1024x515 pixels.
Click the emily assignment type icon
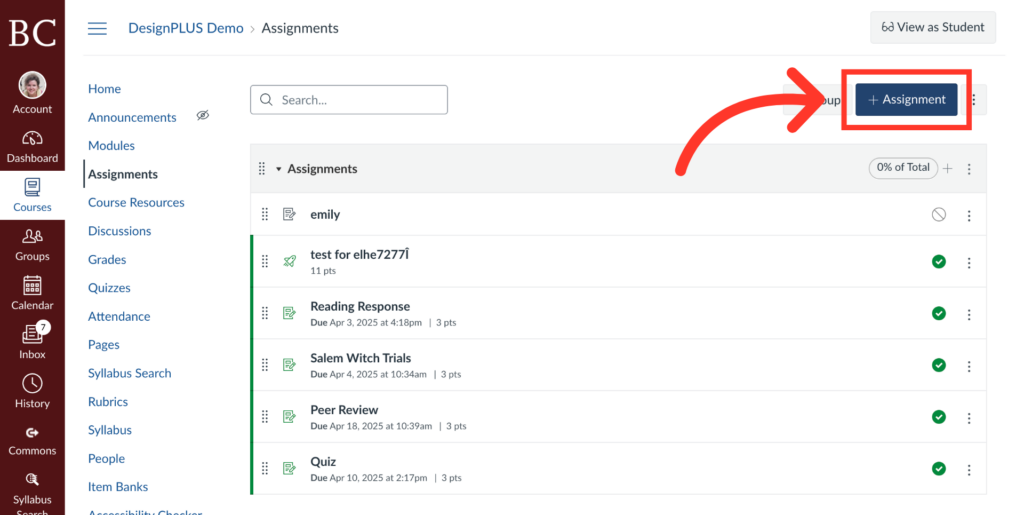(289, 214)
